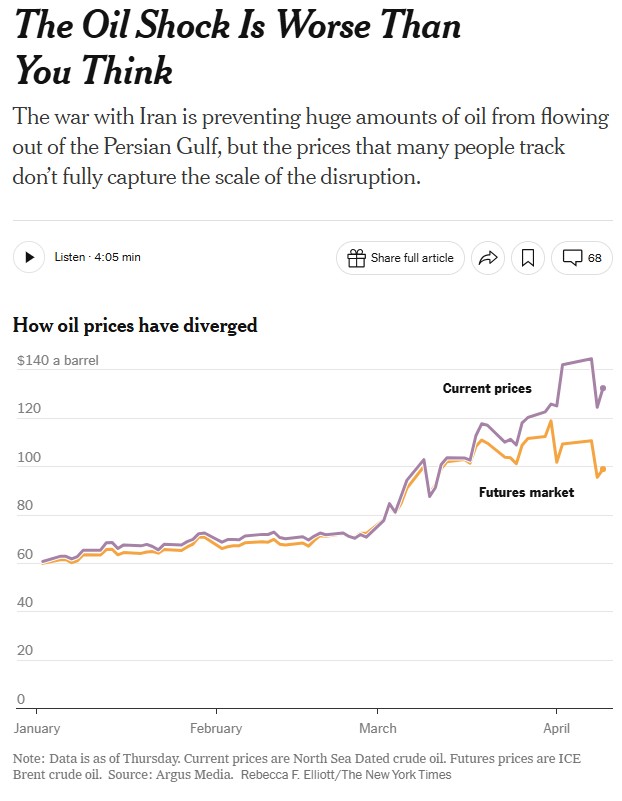Viewport: 622px width, 801px height.
Task: Click the summary paragraph about the Persian Gulf
Action: pos(310,147)
